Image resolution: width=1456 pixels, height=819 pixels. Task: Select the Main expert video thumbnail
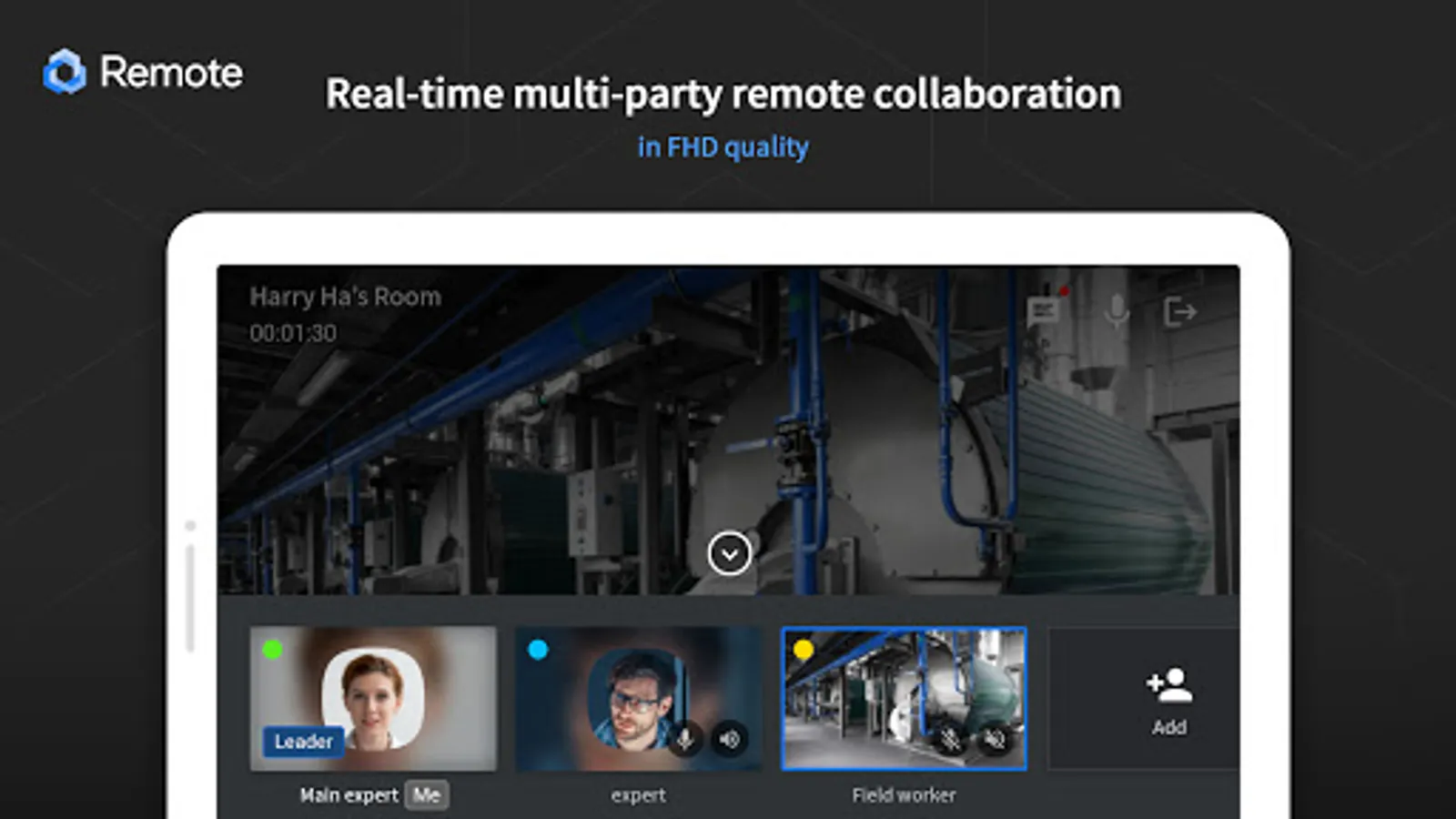(x=373, y=698)
